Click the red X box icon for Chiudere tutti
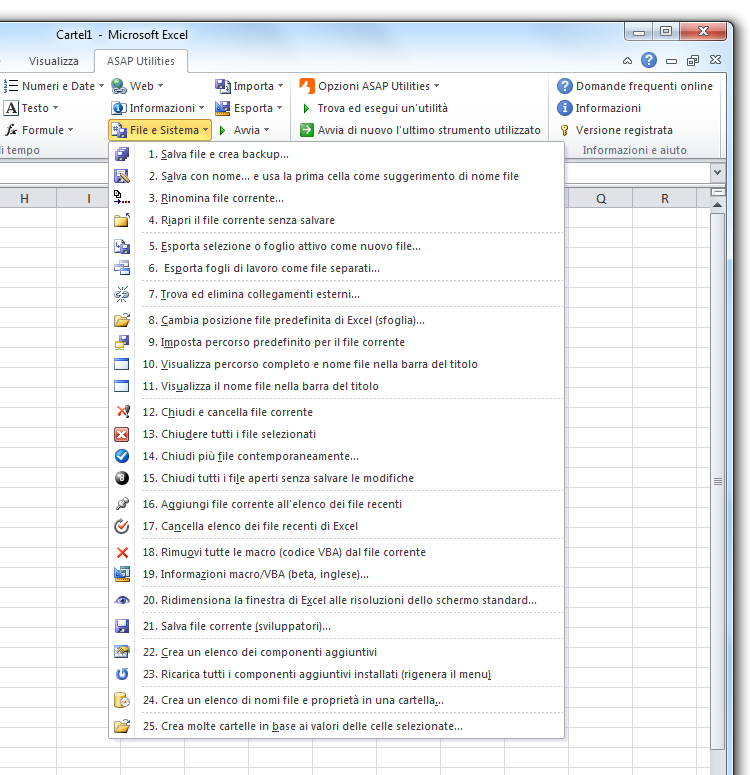Screen dimensions: 750x775 tap(122, 434)
